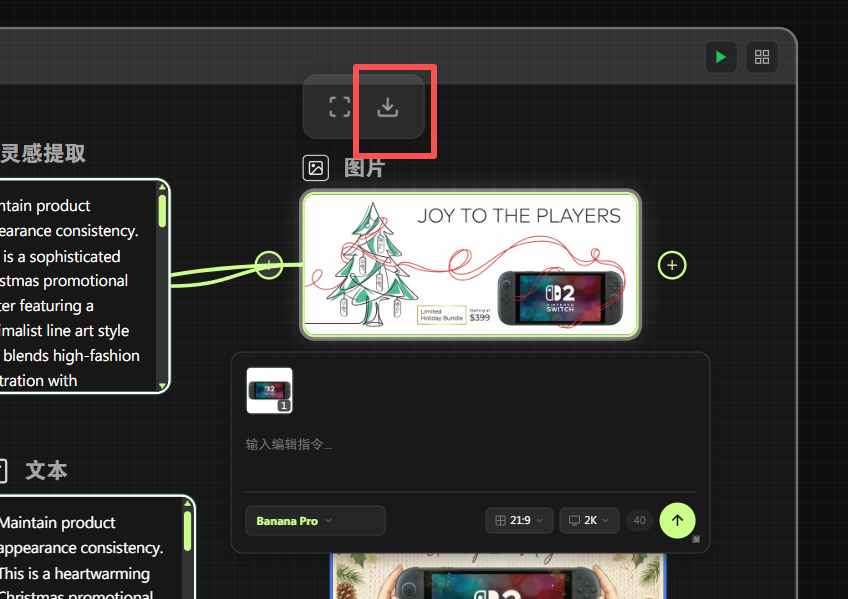Screen dimensions: 848x599
Task: Submit edit with the green up-arrow button
Action: [677, 520]
